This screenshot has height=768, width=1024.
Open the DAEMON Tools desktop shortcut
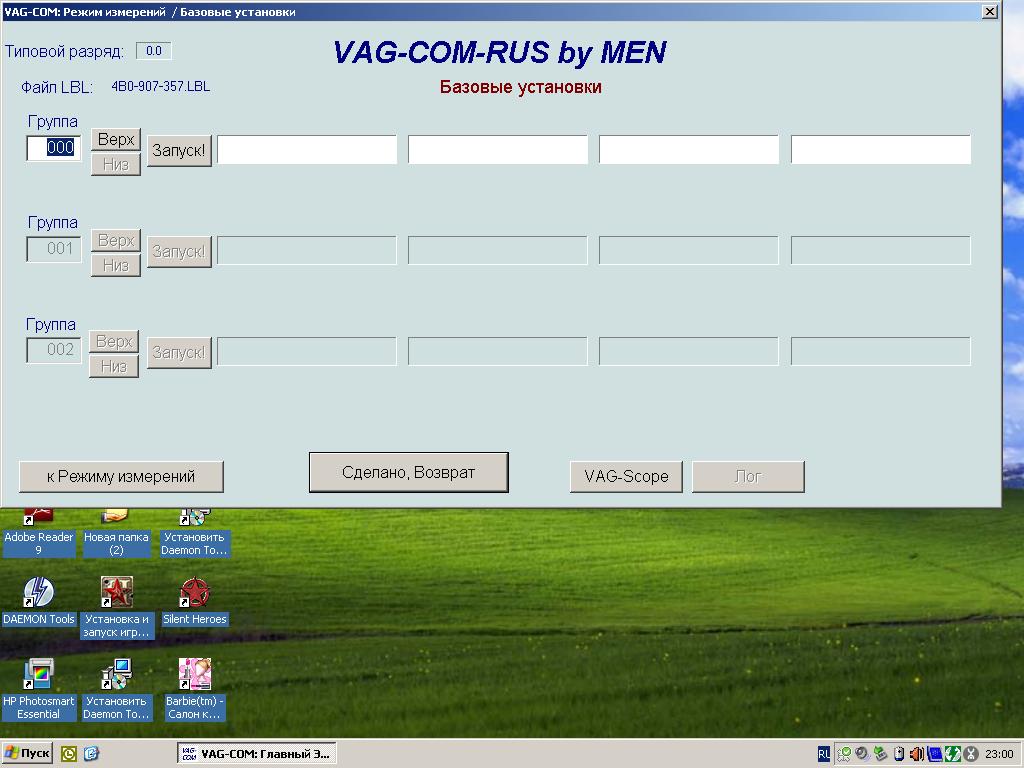[38, 594]
